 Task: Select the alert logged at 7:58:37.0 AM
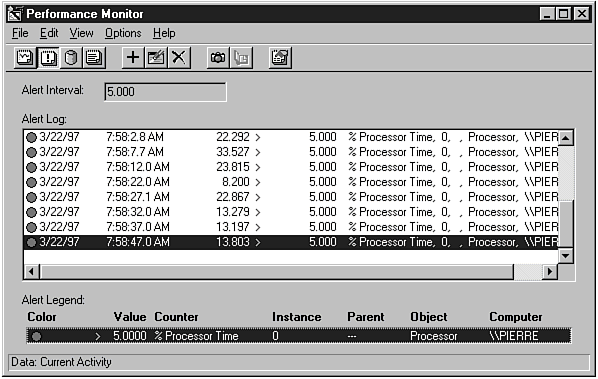pyautogui.click(x=291, y=227)
